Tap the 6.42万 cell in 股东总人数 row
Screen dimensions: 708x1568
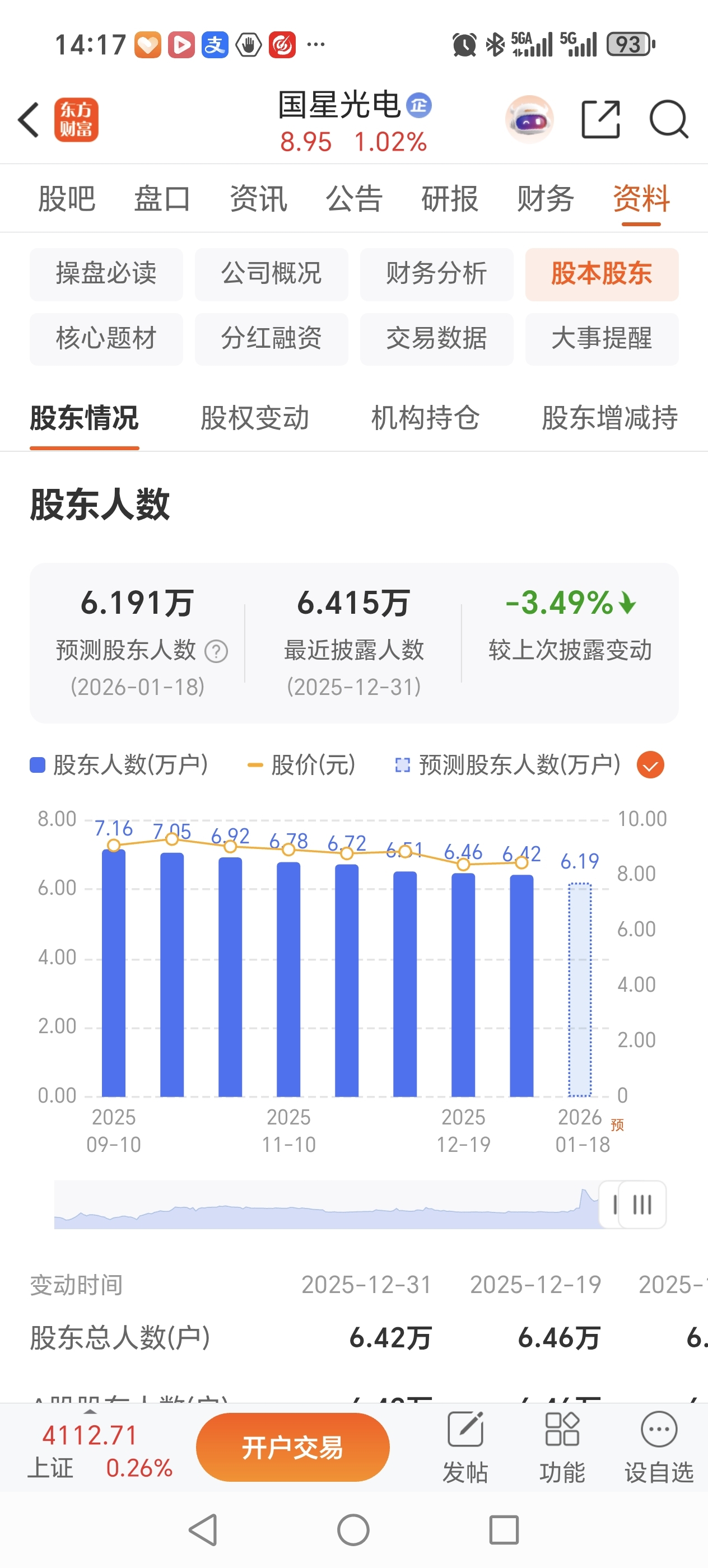[390, 1338]
